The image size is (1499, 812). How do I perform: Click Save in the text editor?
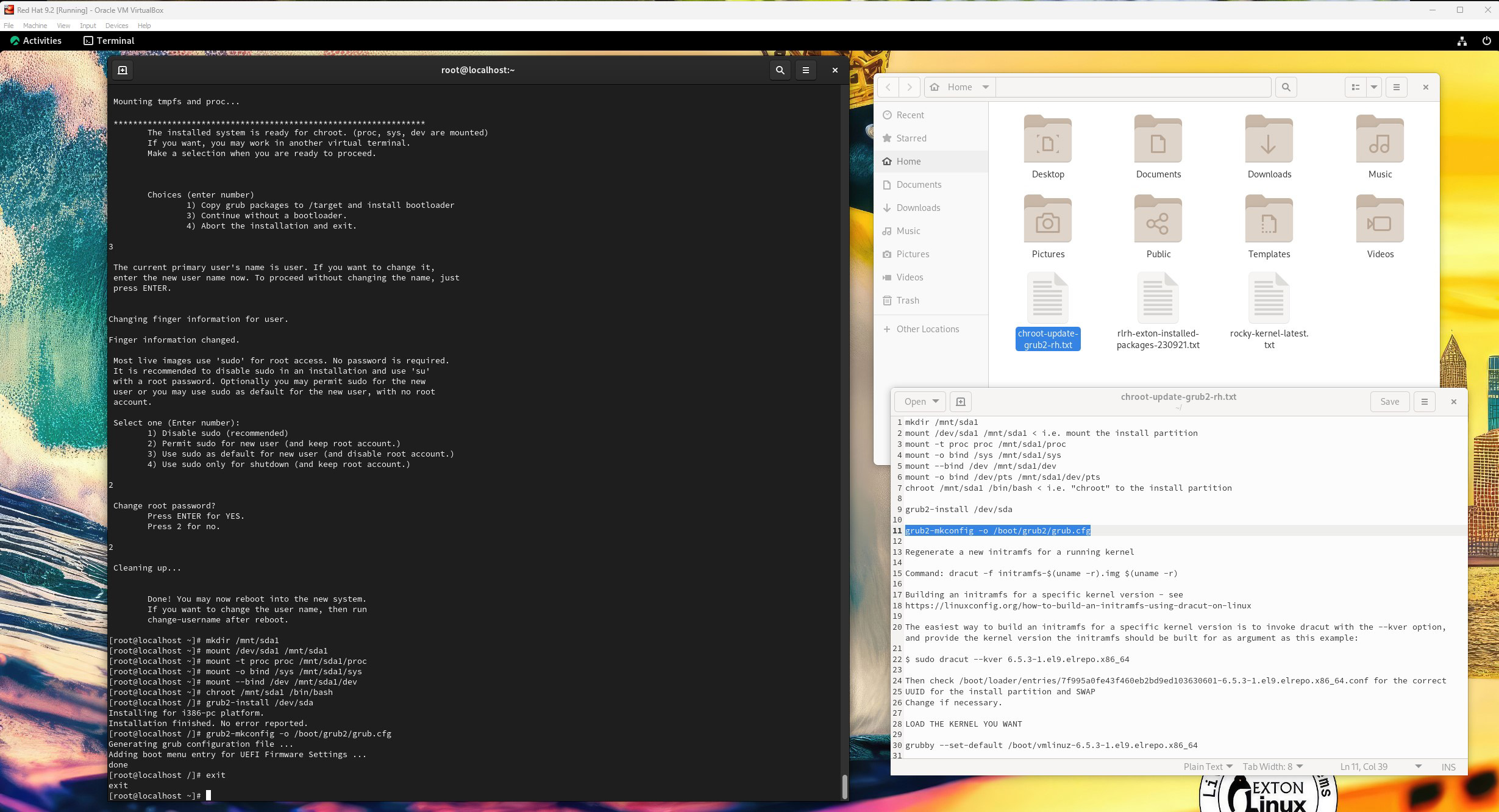pos(1390,402)
